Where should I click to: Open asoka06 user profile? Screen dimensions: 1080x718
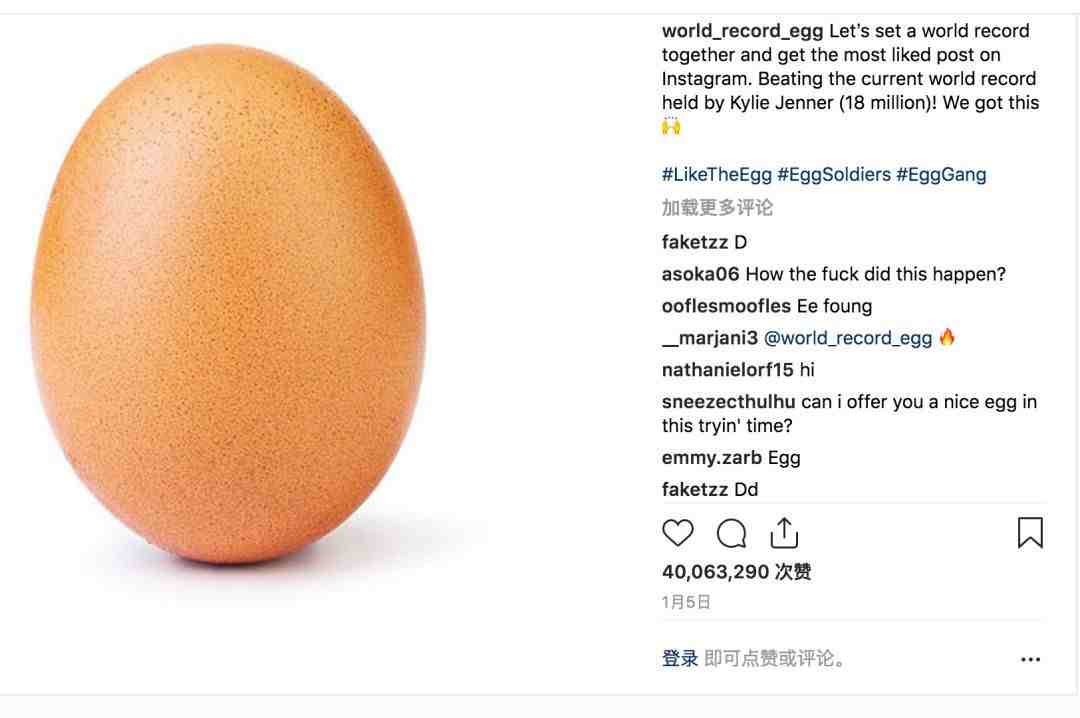[x=700, y=274]
